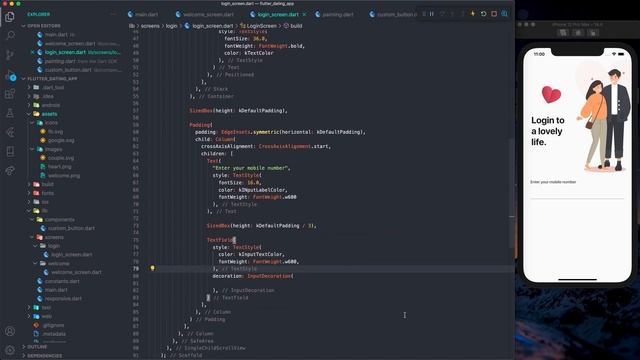This screenshot has height=360, width=640.
Task: Click "Enter your mobile number" string in code
Action: coord(251,168)
